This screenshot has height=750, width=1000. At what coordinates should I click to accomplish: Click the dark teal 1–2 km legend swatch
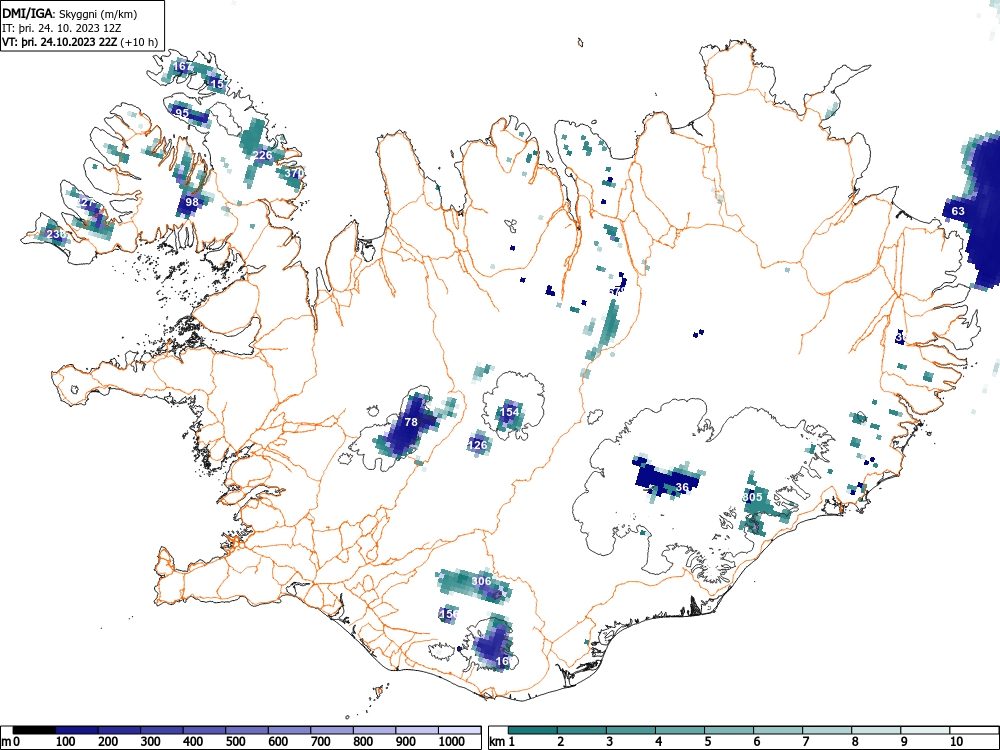533,730
